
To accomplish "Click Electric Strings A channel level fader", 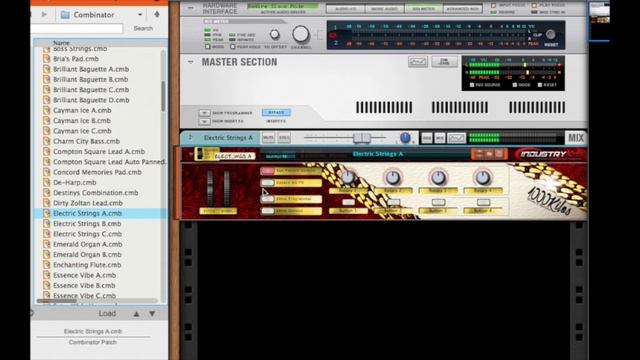I will [362, 138].
